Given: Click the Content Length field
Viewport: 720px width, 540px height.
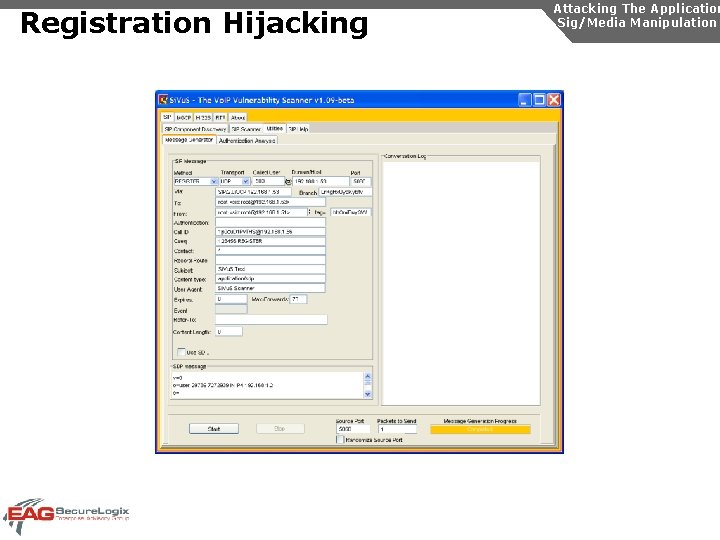Looking at the screenshot, I should coord(229,332).
